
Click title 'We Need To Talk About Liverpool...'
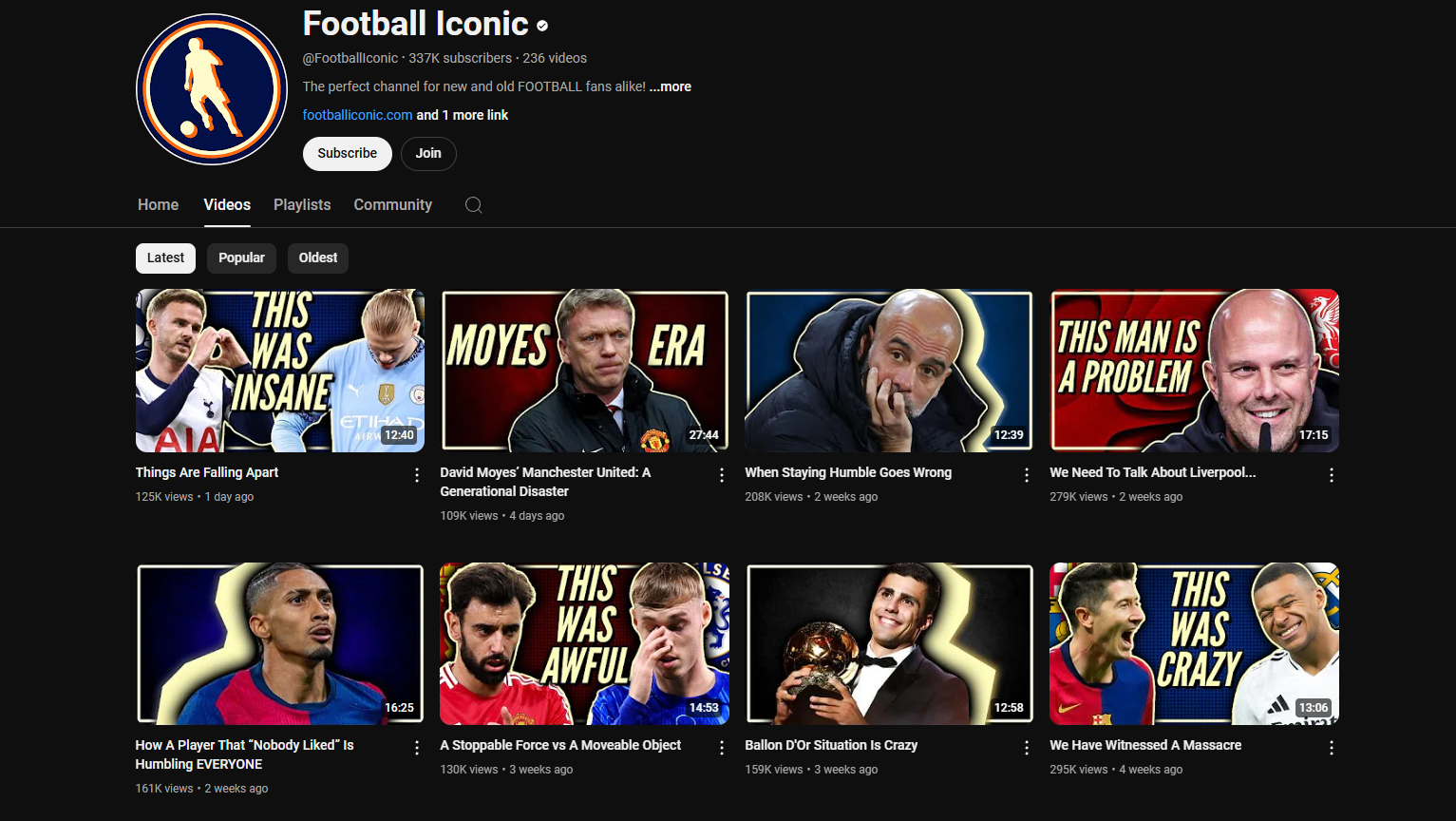[x=1152, y=472]
